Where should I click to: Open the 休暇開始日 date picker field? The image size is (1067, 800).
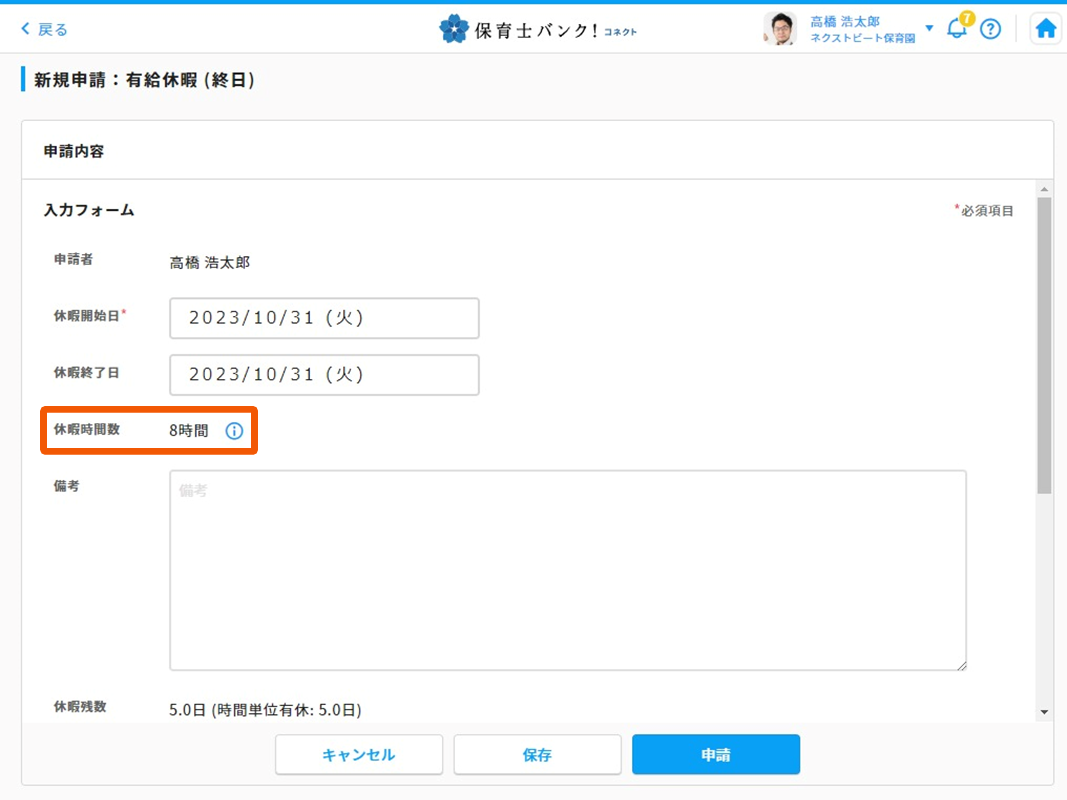point(324,318)
